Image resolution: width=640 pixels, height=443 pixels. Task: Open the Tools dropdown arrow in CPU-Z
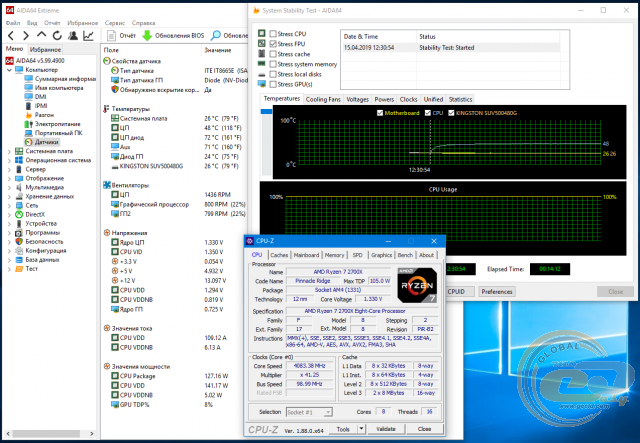361,429
